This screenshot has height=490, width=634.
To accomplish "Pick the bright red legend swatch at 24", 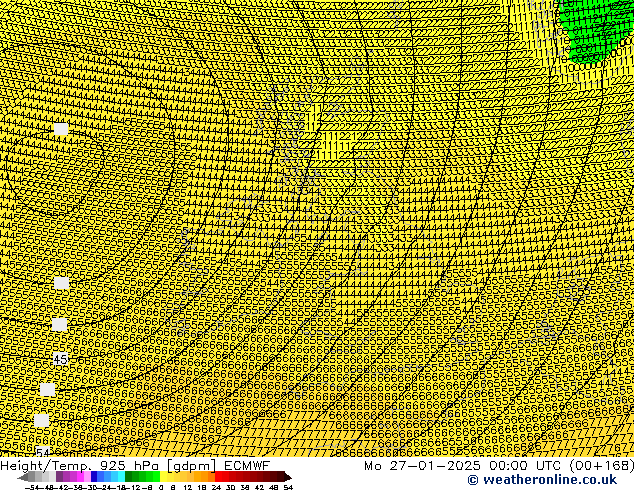I will [x=218, y=476].
